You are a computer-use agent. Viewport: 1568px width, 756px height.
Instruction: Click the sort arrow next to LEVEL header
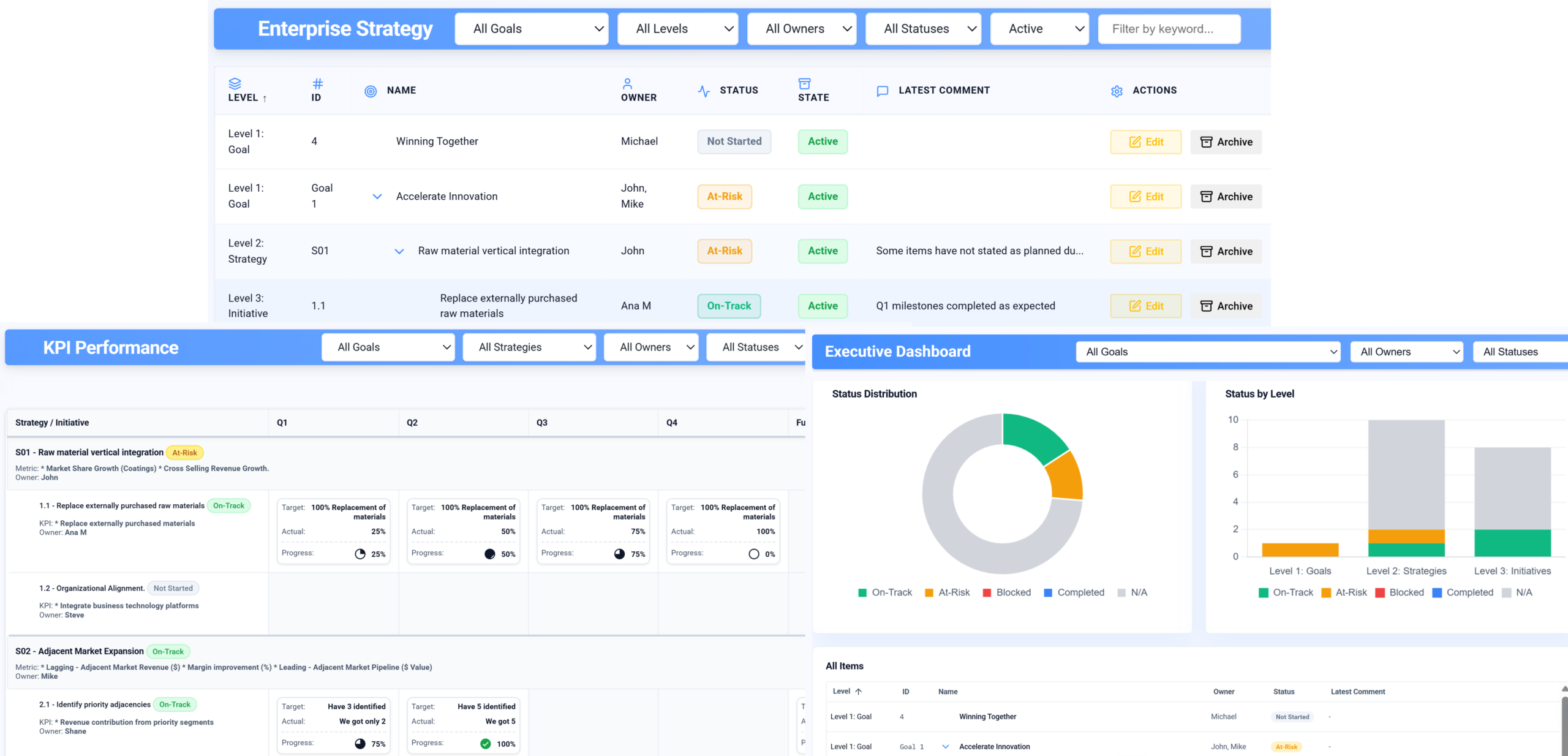(x=265, y=98)
